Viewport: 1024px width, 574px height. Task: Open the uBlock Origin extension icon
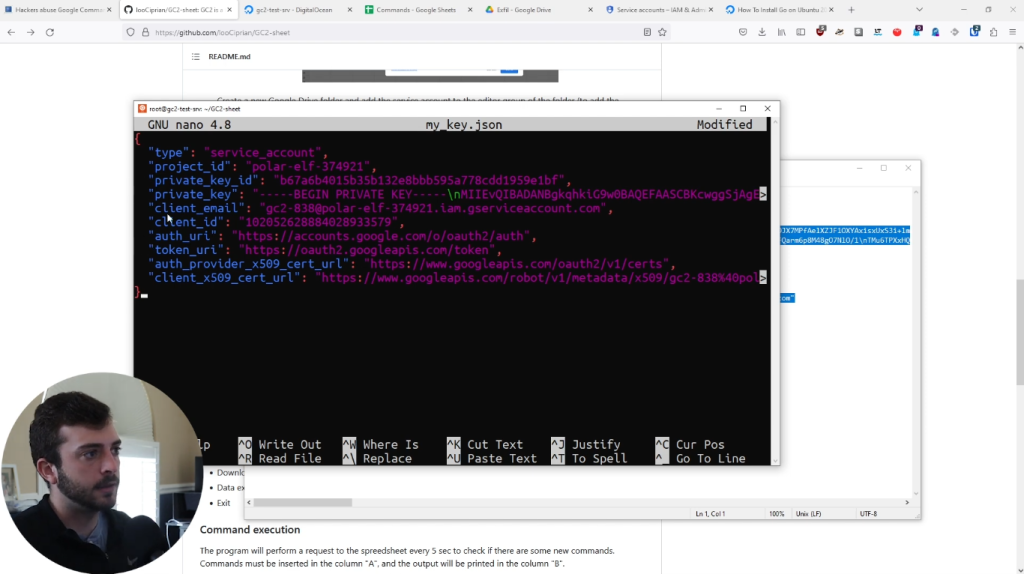(820, 31)
